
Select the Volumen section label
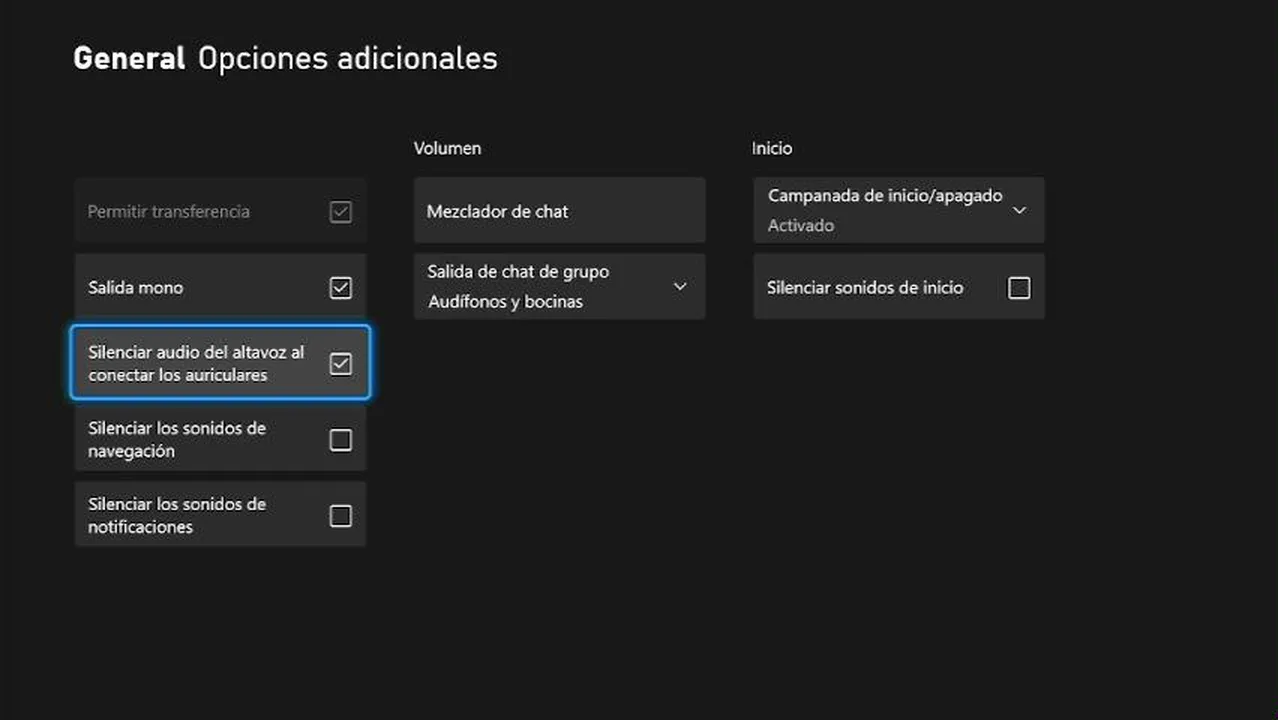coord(447,148)
